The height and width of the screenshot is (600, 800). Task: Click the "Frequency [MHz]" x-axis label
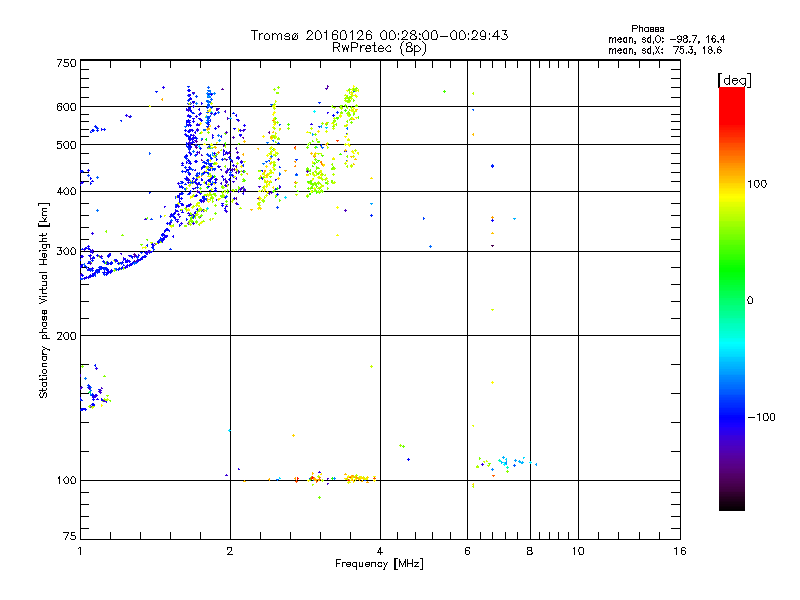(x=379, y=565)
